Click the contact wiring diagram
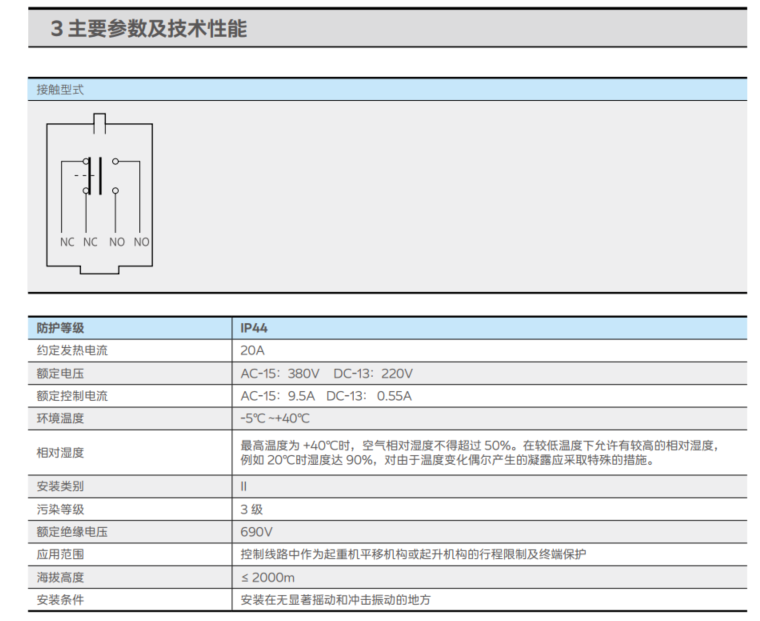This screenshot has height=621, width=760. coord(99,193)
